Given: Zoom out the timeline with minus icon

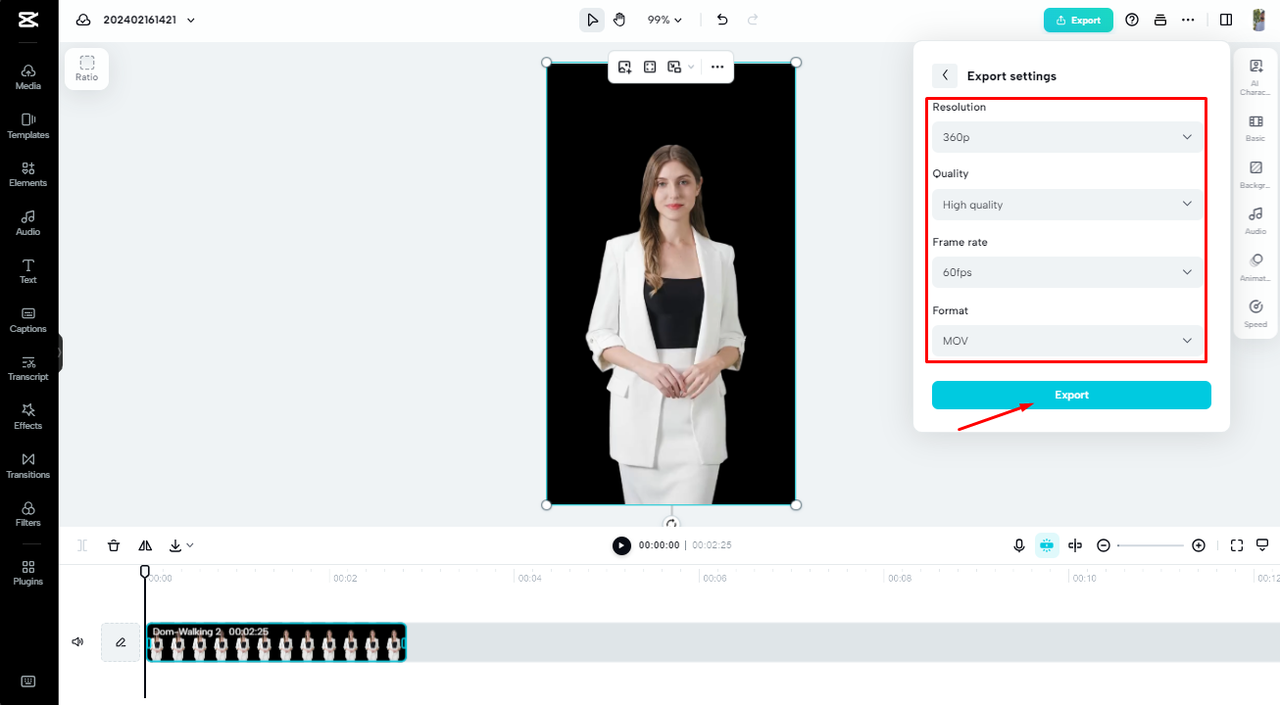Looking at the screenshot, I should 1103,545.
